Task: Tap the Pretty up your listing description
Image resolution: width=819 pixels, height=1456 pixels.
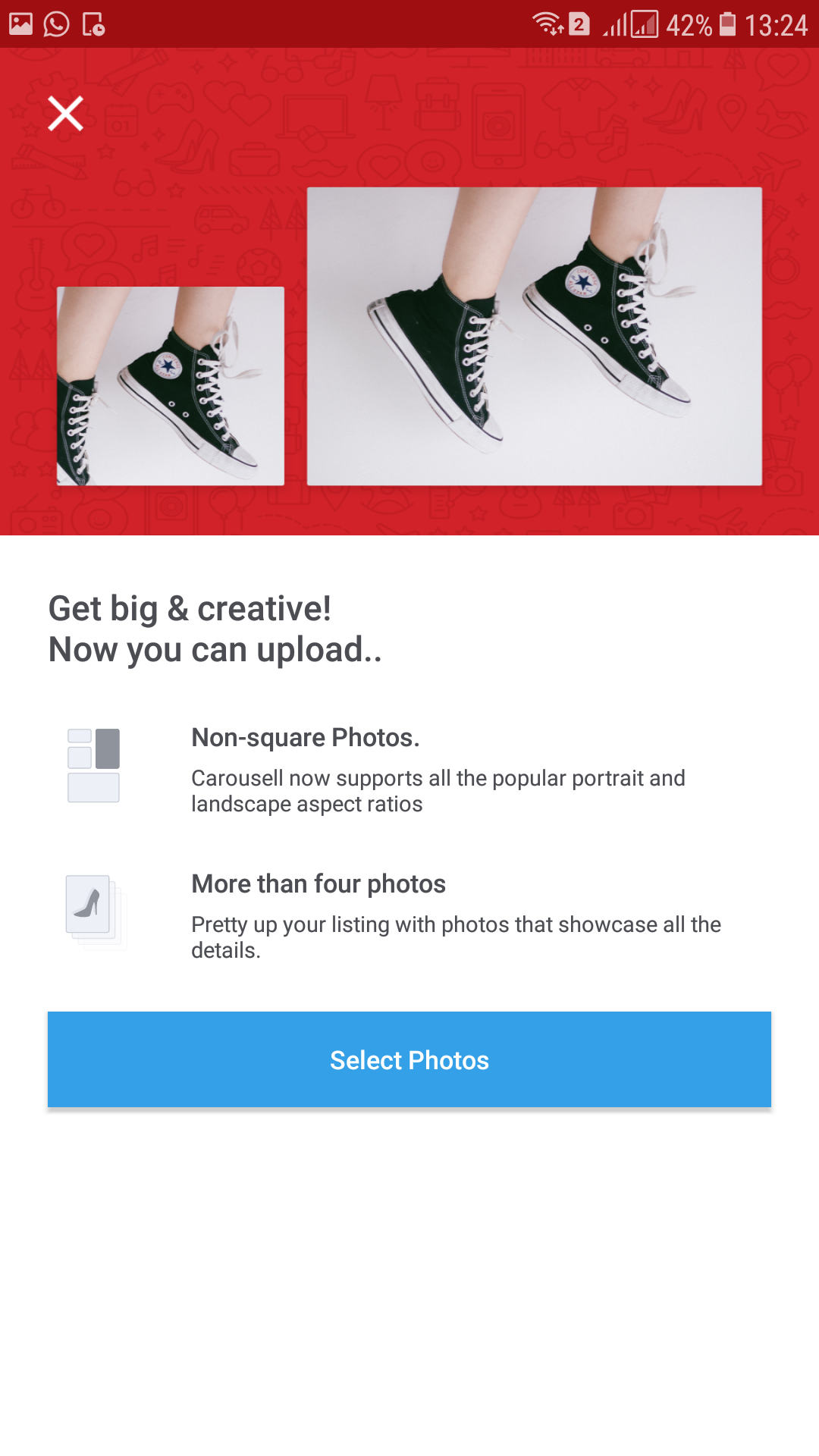Action: [x=456, y=937]
